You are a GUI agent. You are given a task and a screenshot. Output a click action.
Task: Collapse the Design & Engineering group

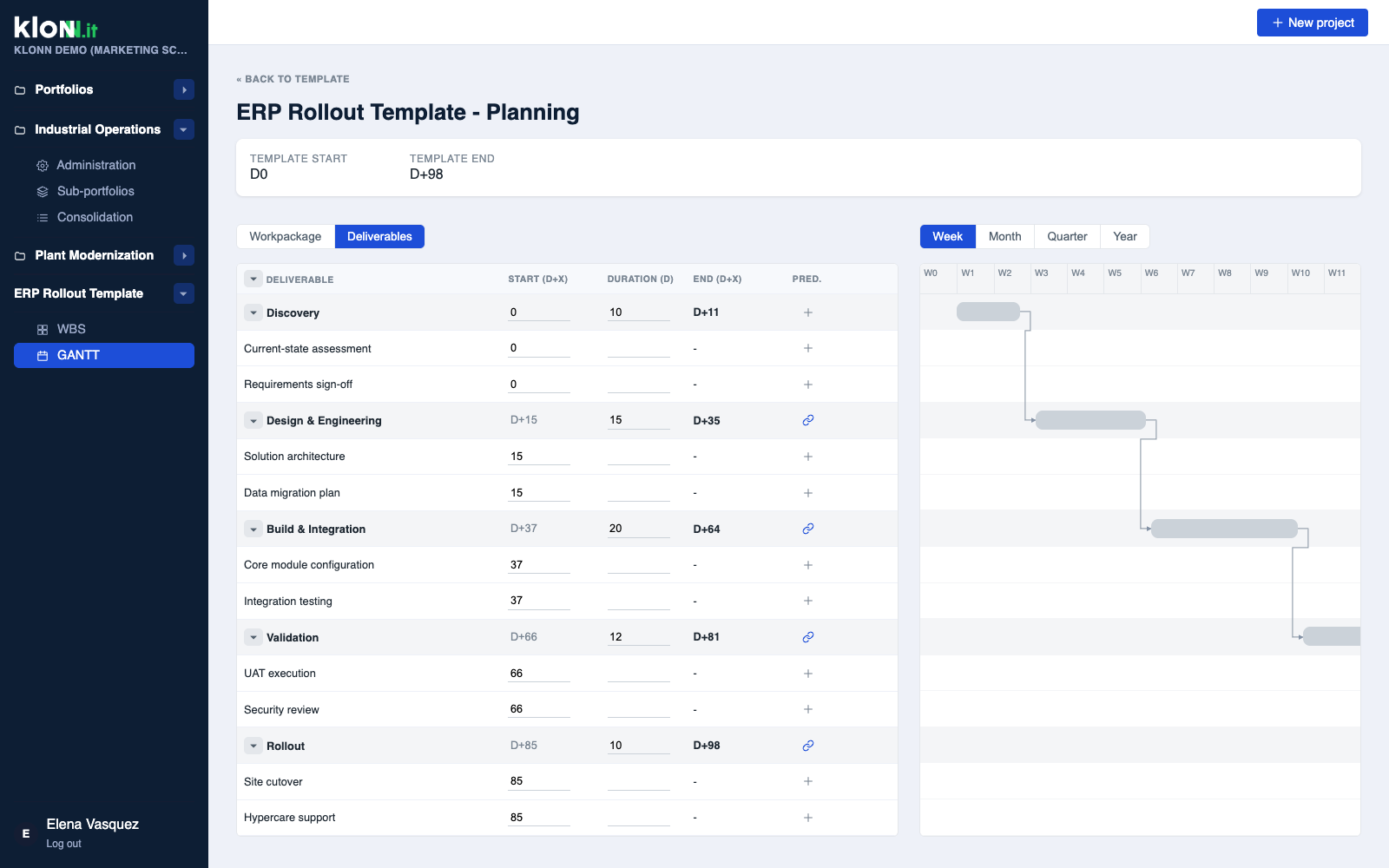(x=253, y=420)
